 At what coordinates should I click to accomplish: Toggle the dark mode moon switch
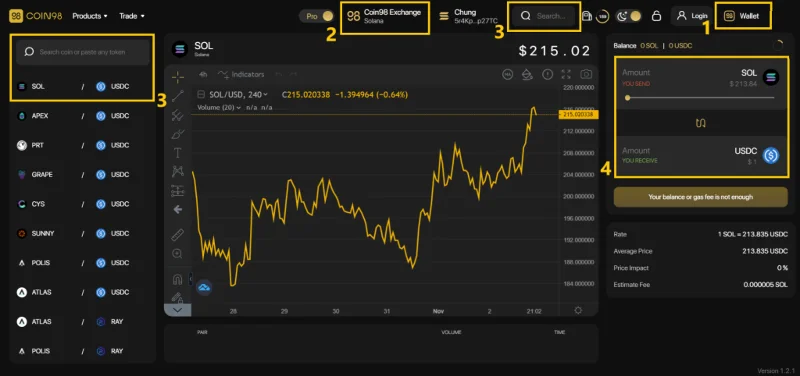click(x=629, y=16)
